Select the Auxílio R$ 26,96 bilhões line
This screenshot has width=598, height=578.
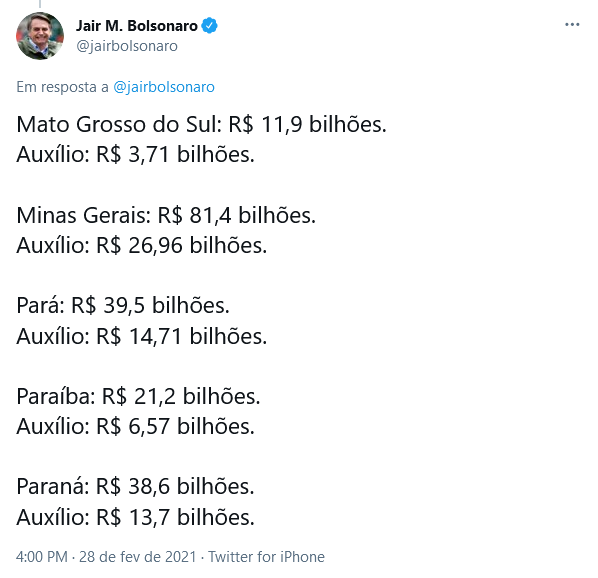(x=141, y=245)
